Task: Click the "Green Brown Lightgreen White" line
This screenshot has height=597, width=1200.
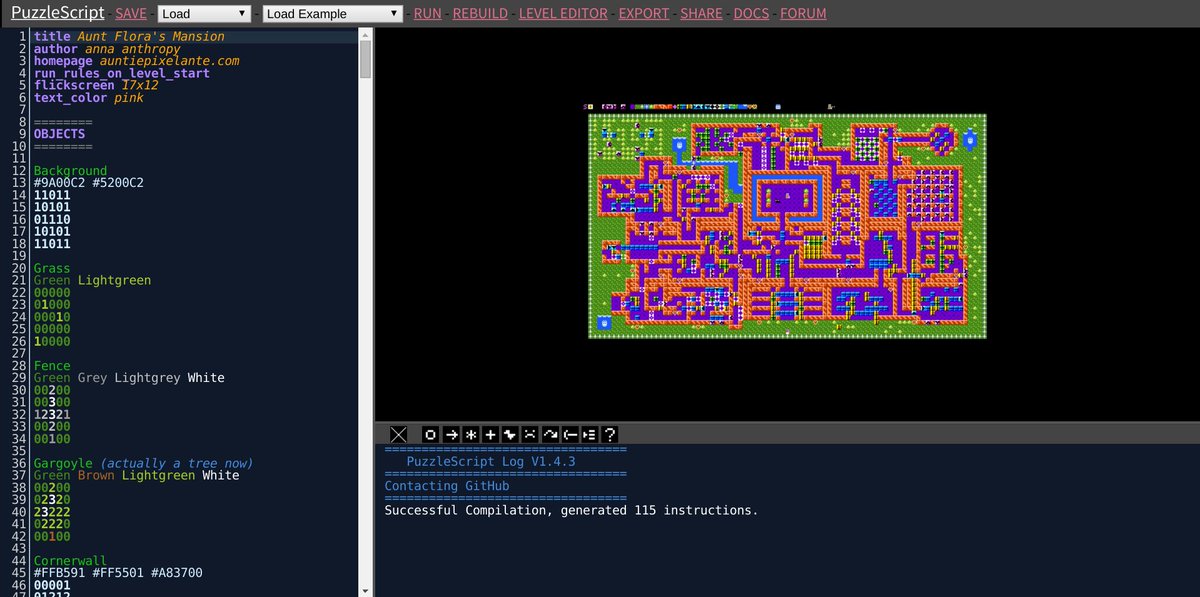Action: click(137, 476)
